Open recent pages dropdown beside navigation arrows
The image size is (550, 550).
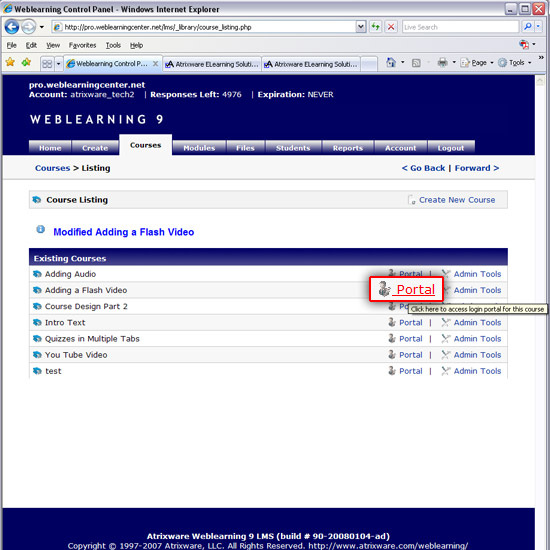click(x=42, y=27)
